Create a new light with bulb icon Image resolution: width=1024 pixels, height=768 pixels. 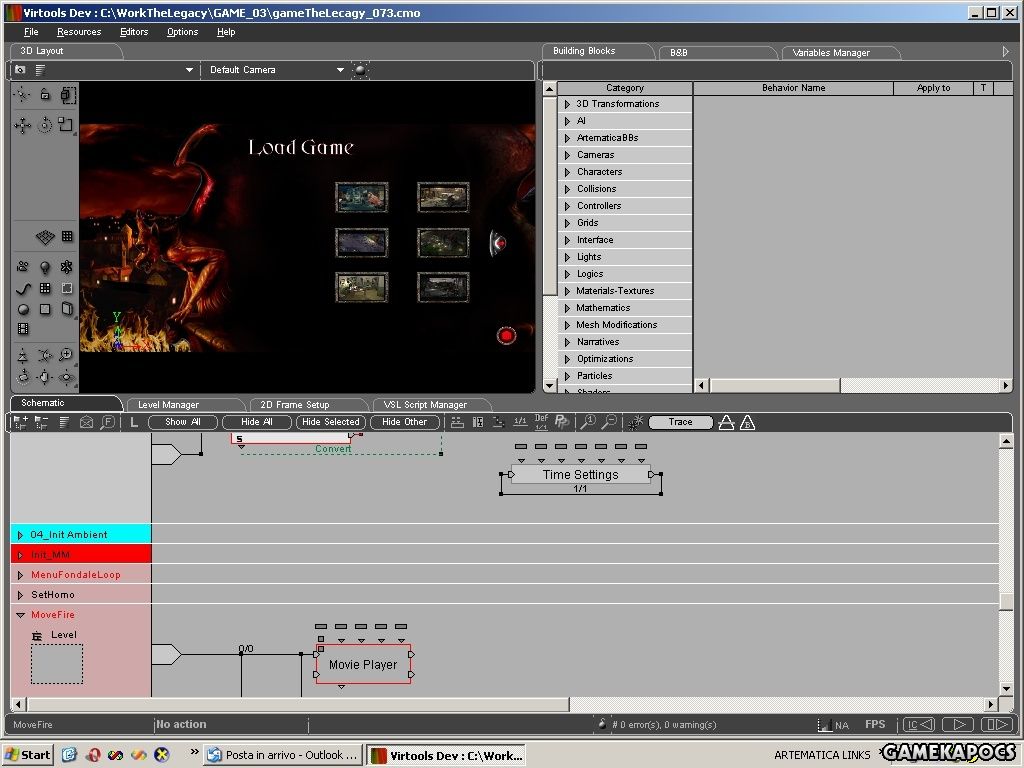pyautogui.click(x=44, y=267)
